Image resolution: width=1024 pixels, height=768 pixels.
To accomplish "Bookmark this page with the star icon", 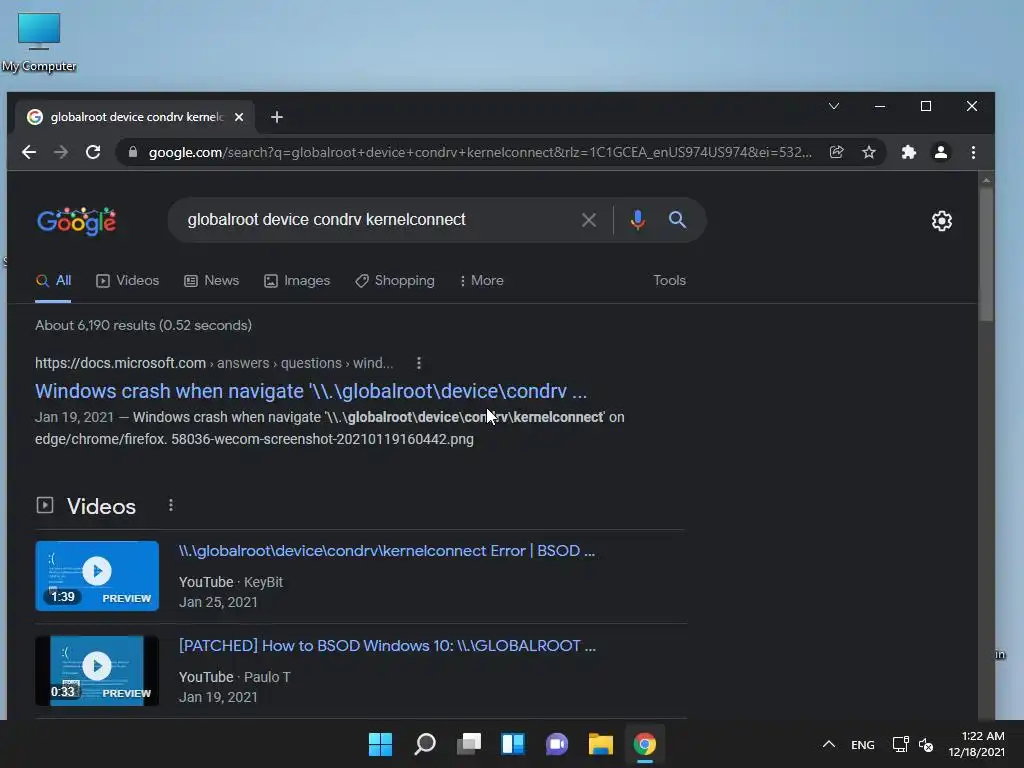I will click(x=869, y=152).
